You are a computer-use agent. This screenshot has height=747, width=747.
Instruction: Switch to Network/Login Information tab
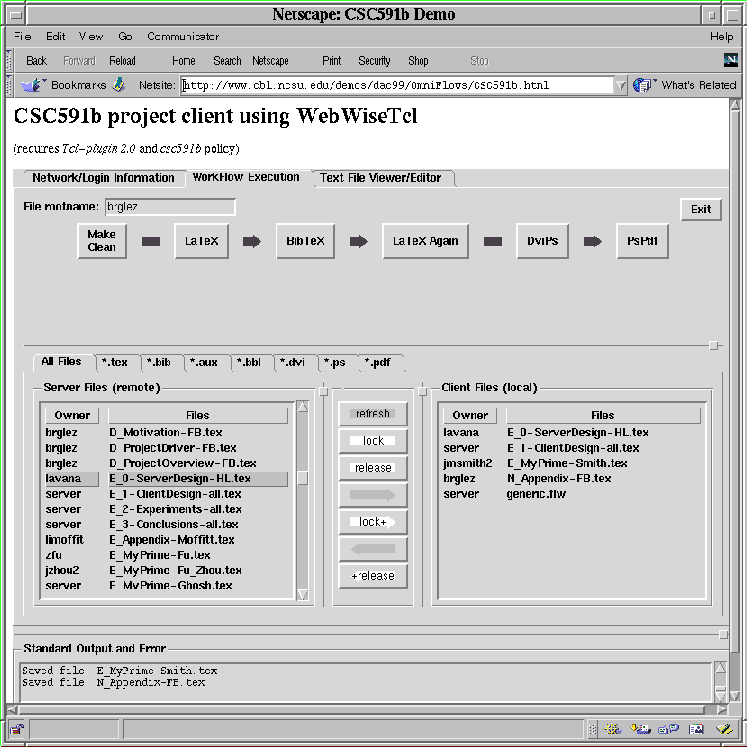[x=103, y=178]
